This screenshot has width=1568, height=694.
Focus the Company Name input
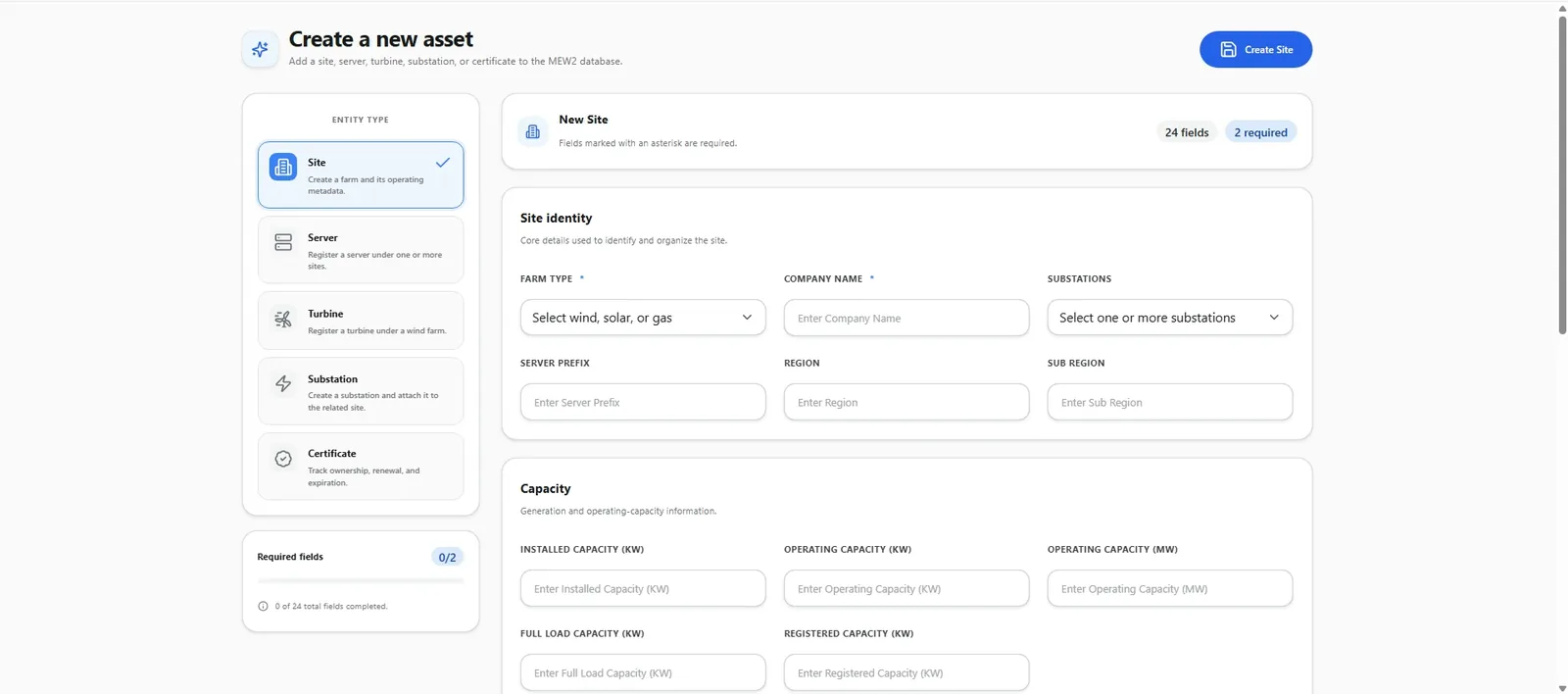(906, 318)
